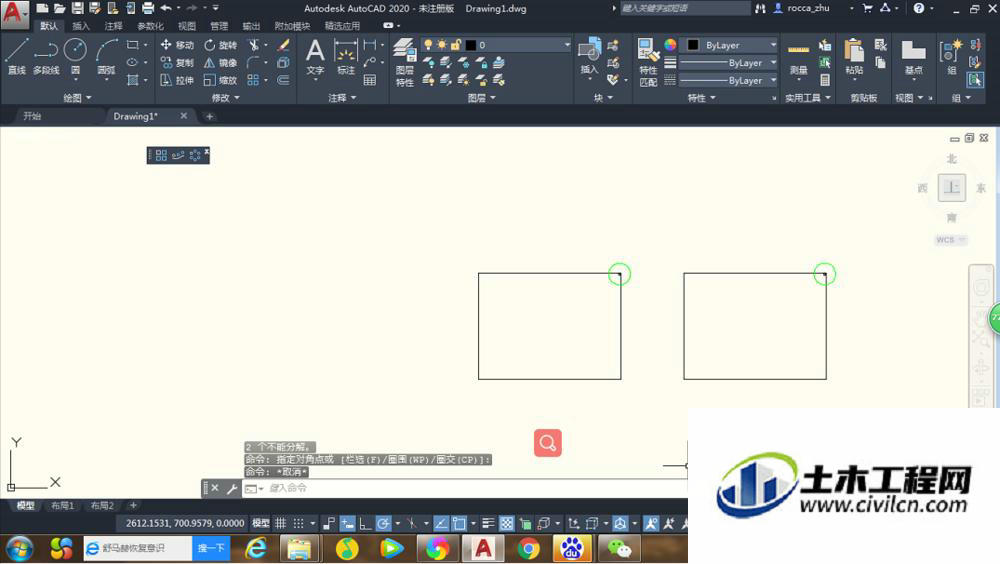Toggle drawing grid display in status bar
Image resolution: width=1000 pixels, height=564 pixels.
(x=281, y=524)
